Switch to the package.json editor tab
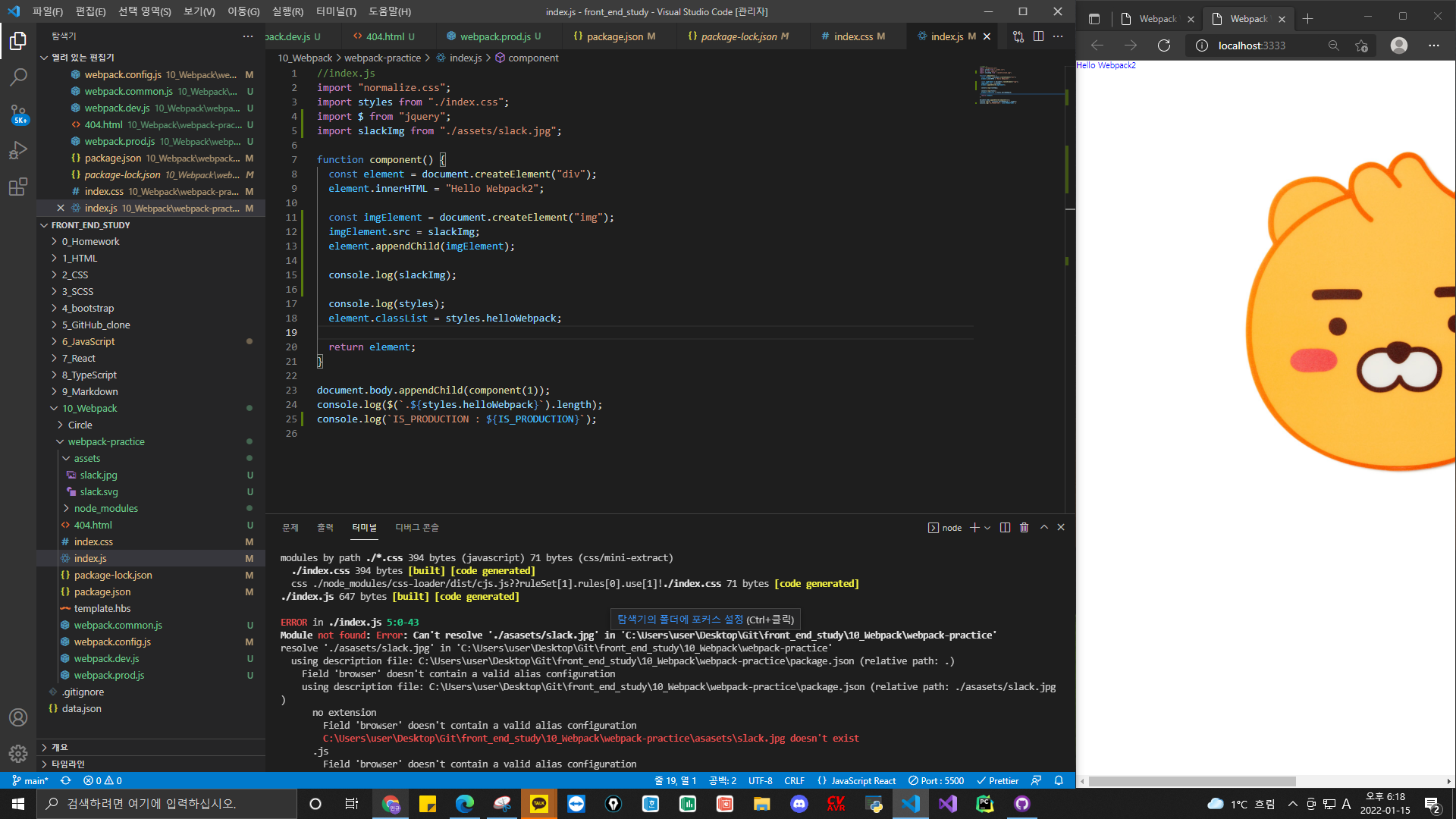Image resolution: width=1456 pixels, height=819 pixels. 614,36
